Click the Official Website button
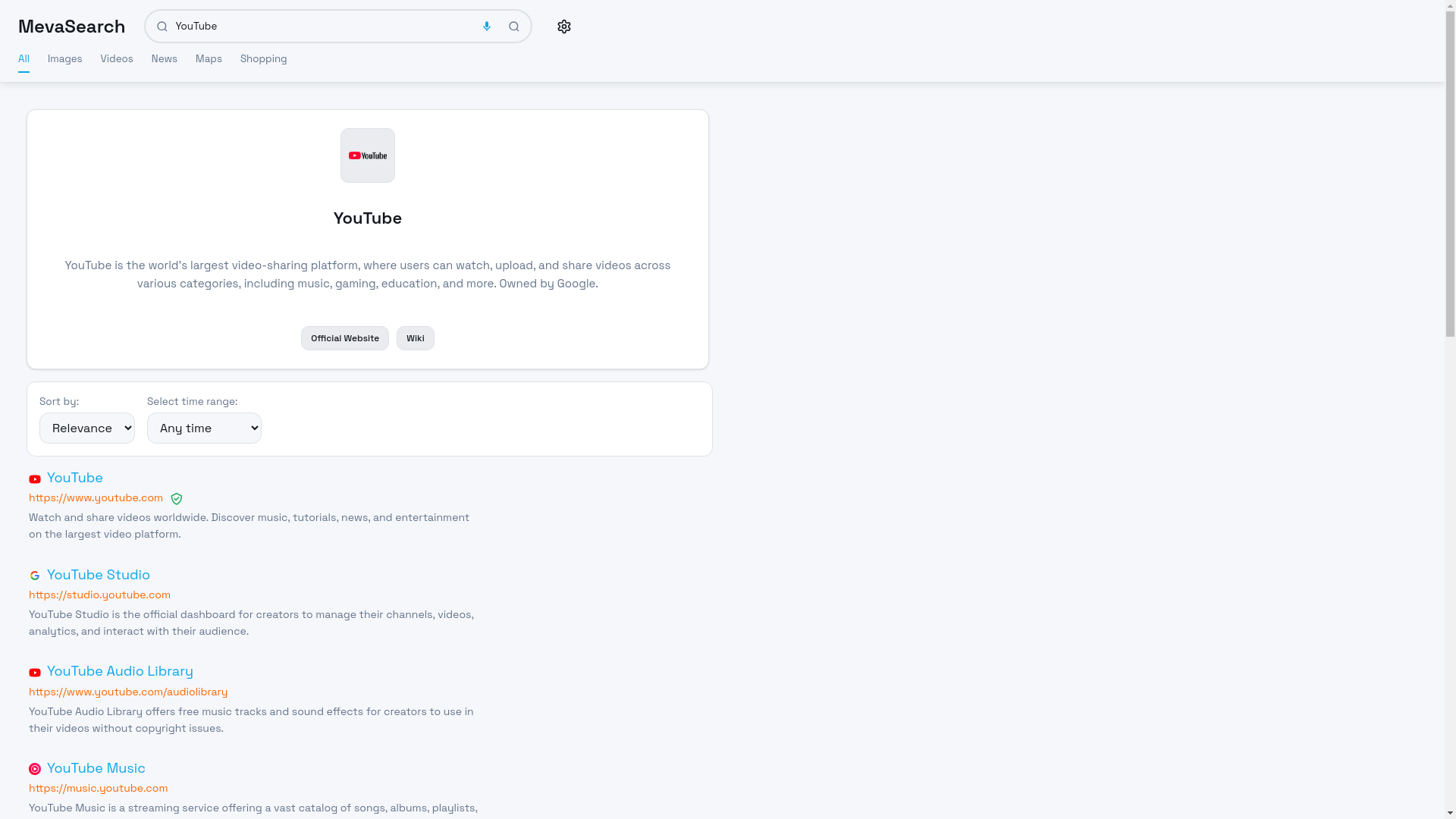1456x819 pixels. pos(345,338)
